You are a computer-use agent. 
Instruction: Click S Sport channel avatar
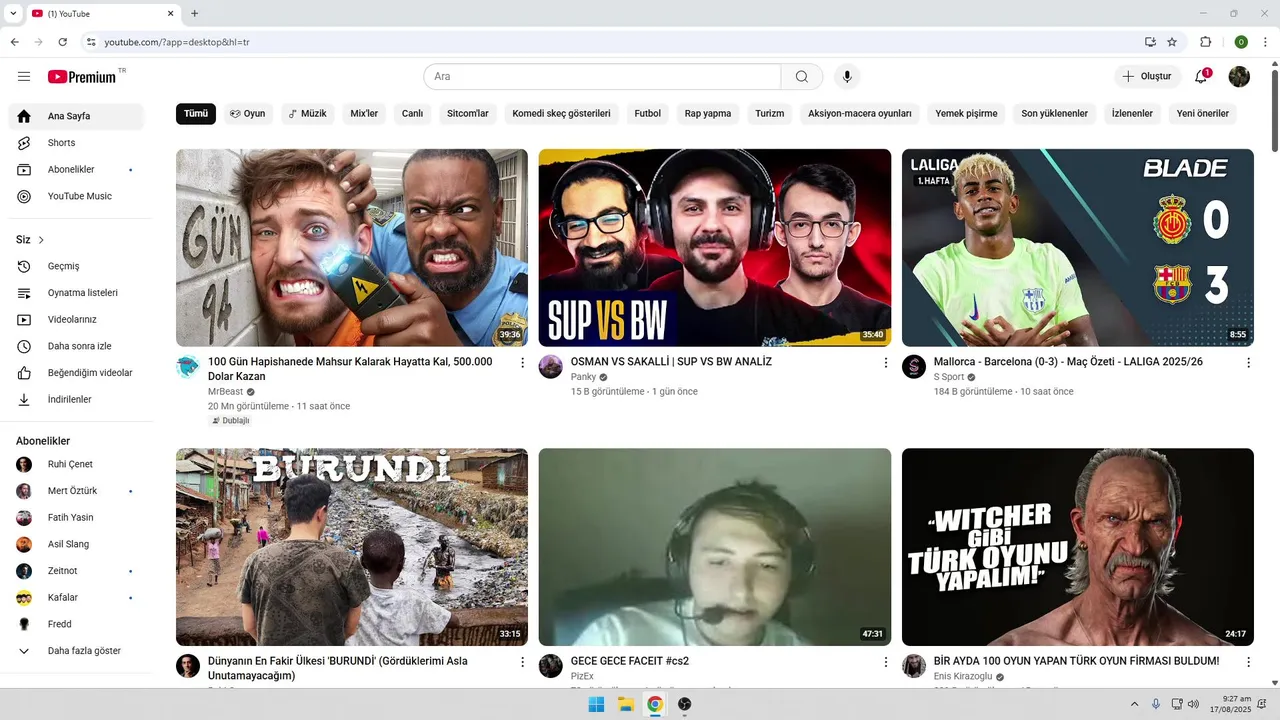(x=914, y=367)
